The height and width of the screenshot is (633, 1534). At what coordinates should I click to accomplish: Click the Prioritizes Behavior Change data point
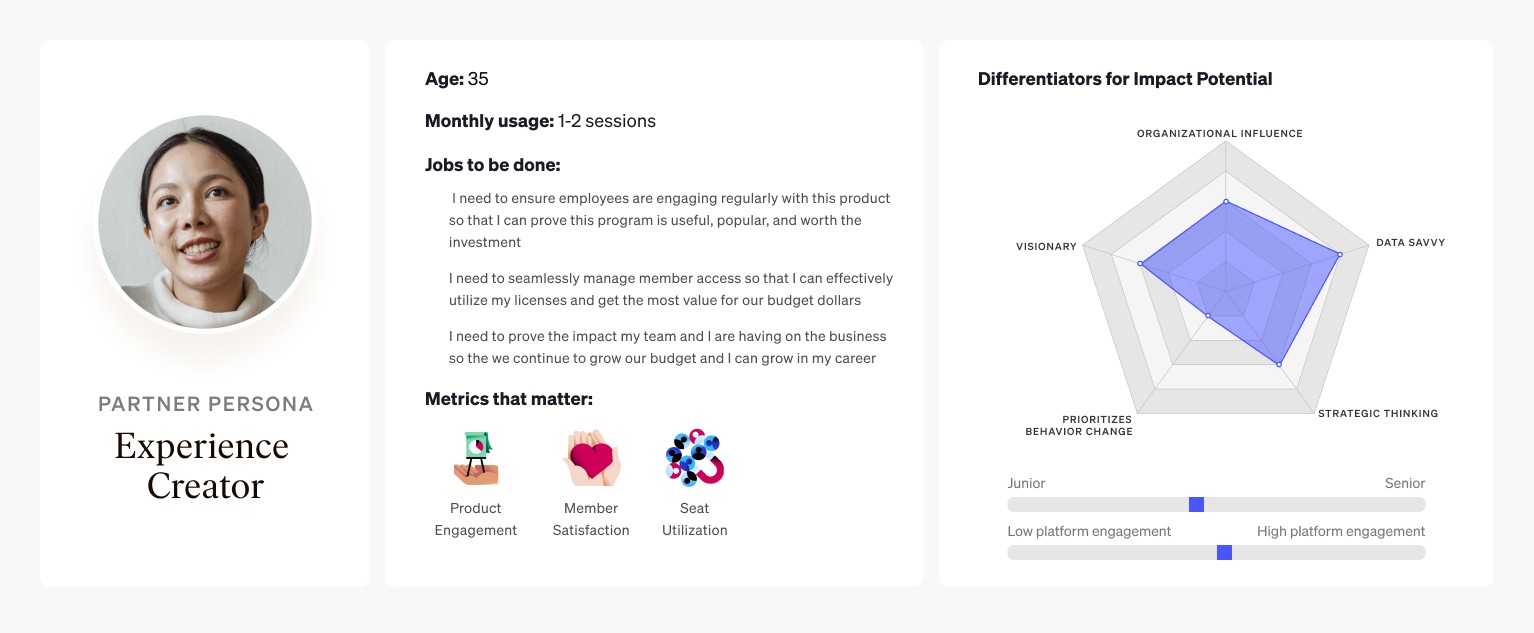pyautogui.click(x=1208, y=316)
